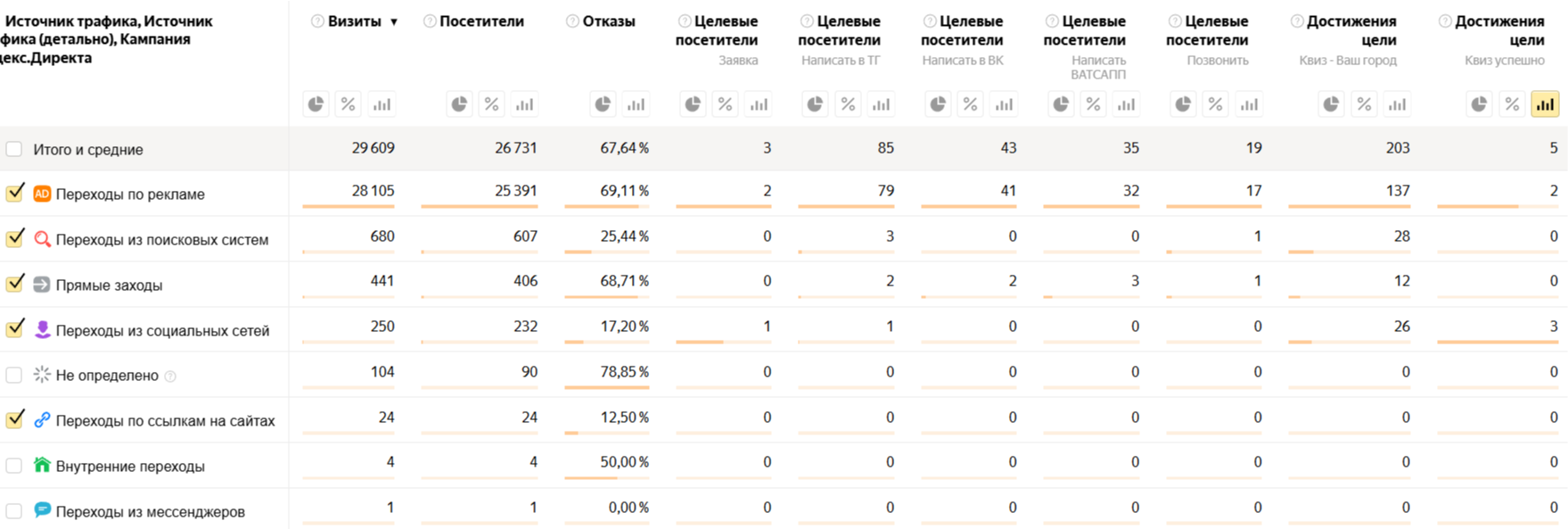Check the Не определено row checkbox

[14, 375]
